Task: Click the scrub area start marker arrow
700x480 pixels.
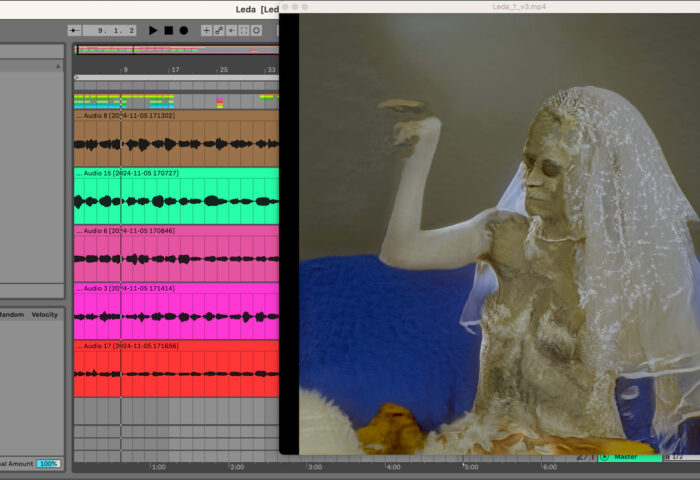Action: pos(77,78)
